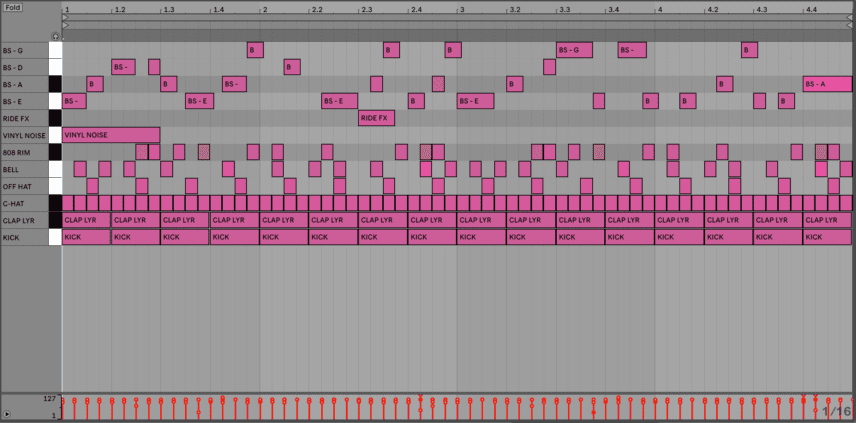Click the KICK row label
This screenshot has width=856, height=423.
[10, 237]
